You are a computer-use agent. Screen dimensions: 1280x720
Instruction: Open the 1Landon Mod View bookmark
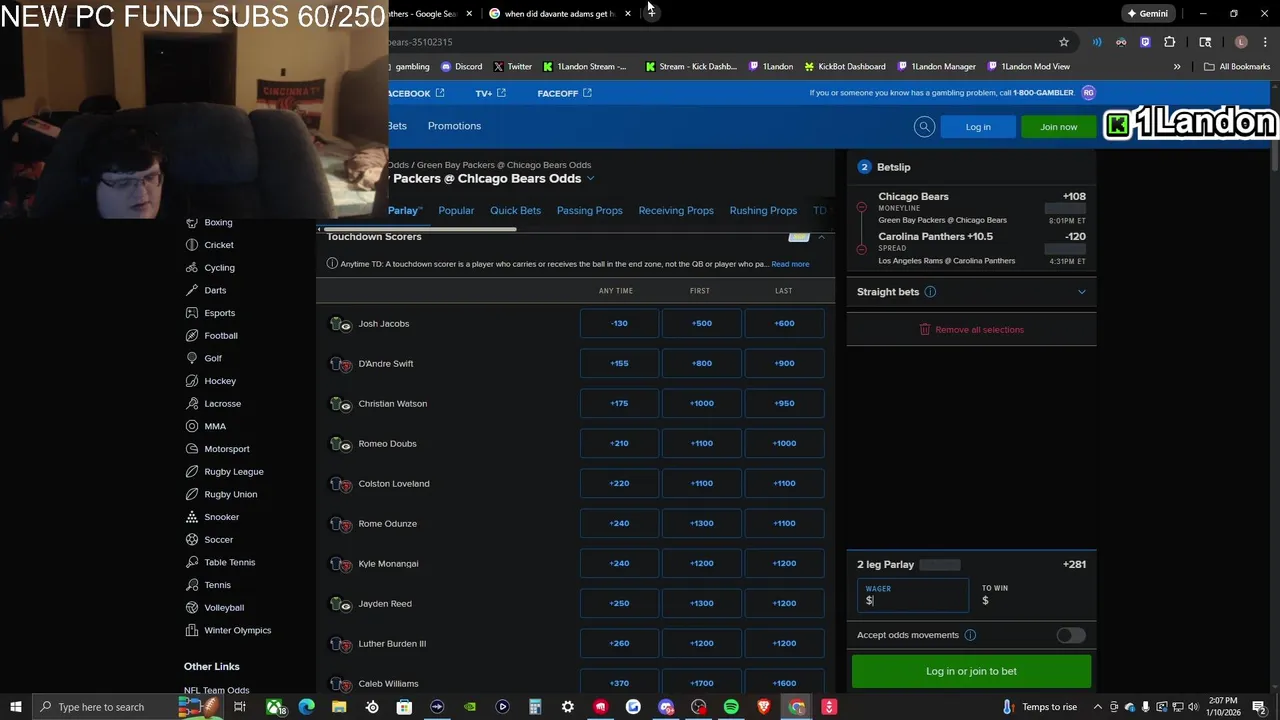coord(1028,67)
